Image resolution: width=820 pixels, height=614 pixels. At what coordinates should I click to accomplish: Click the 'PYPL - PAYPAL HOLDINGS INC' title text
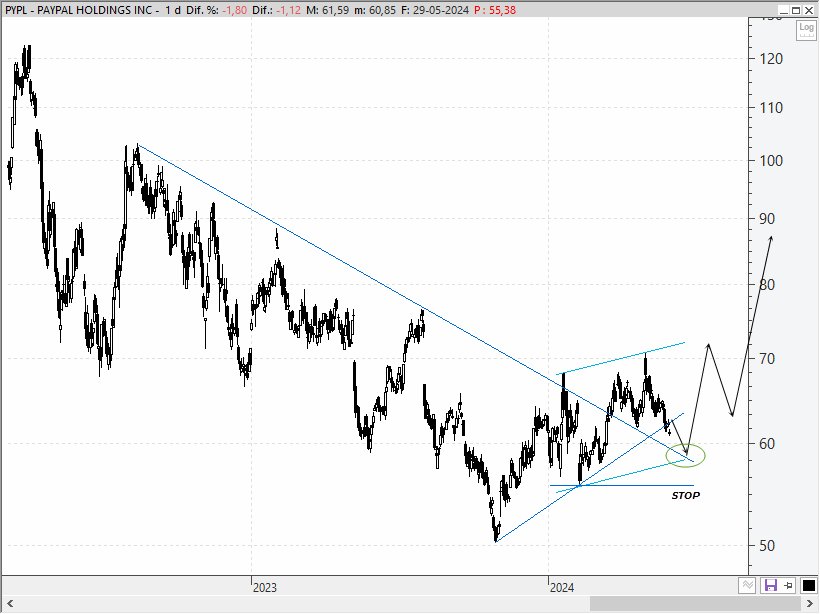(x=79, y=10)
